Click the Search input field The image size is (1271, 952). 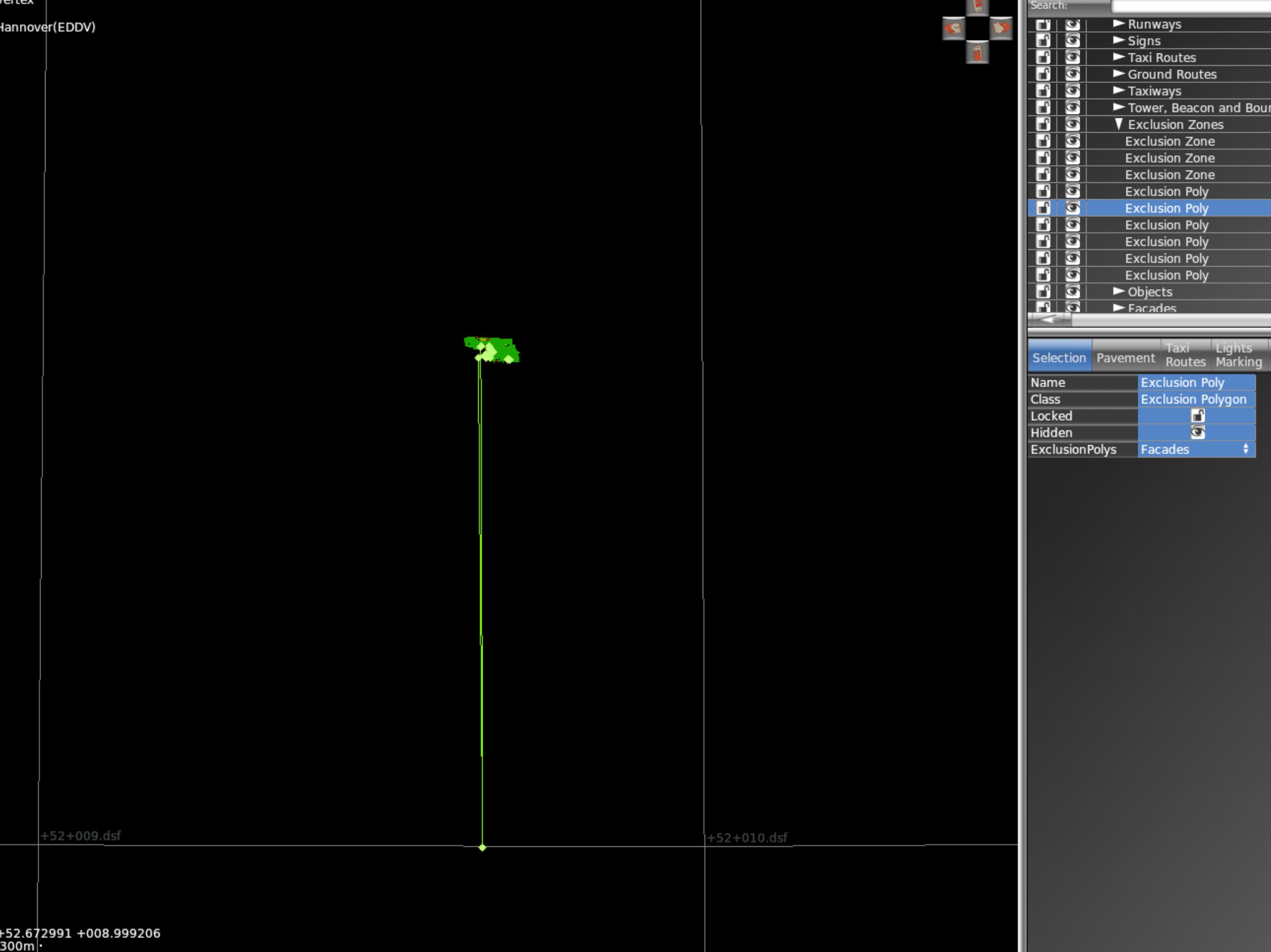tap(1191, 6)
